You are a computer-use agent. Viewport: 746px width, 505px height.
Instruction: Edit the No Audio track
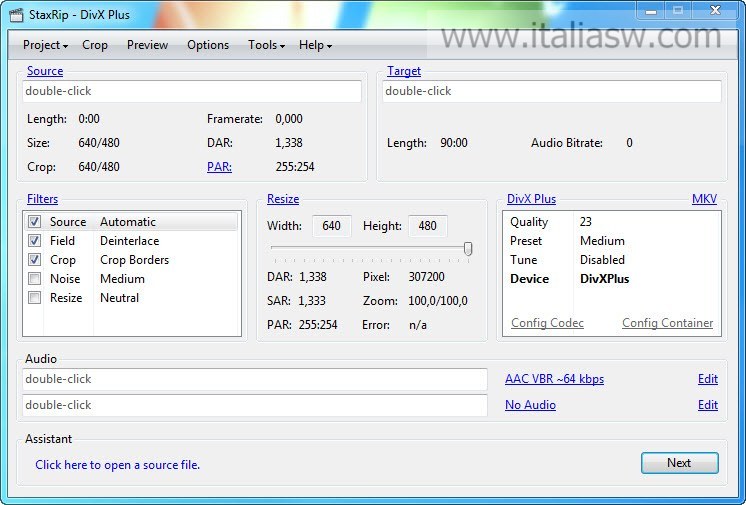click(708, 405)
